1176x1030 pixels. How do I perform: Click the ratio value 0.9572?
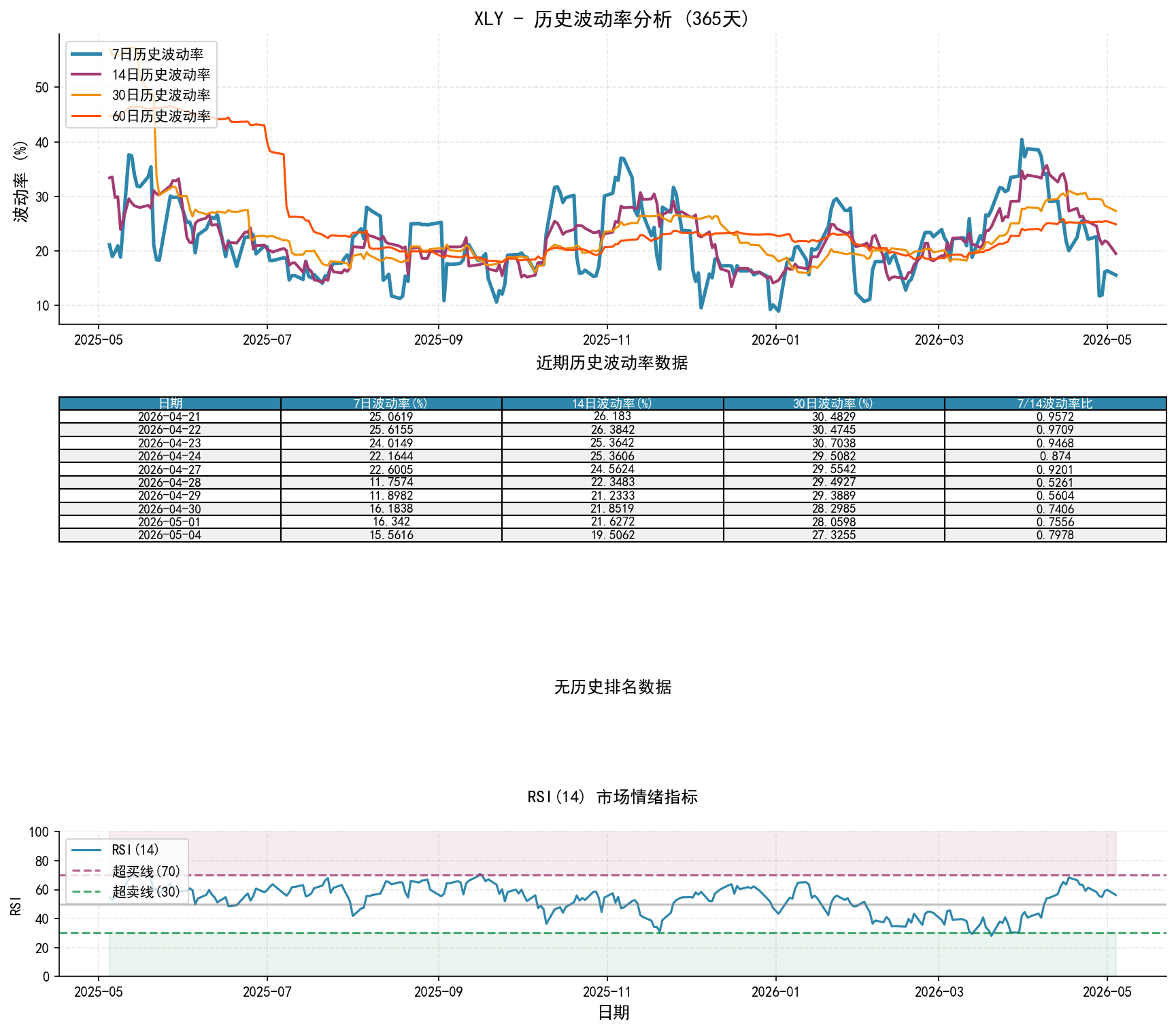point(1055,417)
